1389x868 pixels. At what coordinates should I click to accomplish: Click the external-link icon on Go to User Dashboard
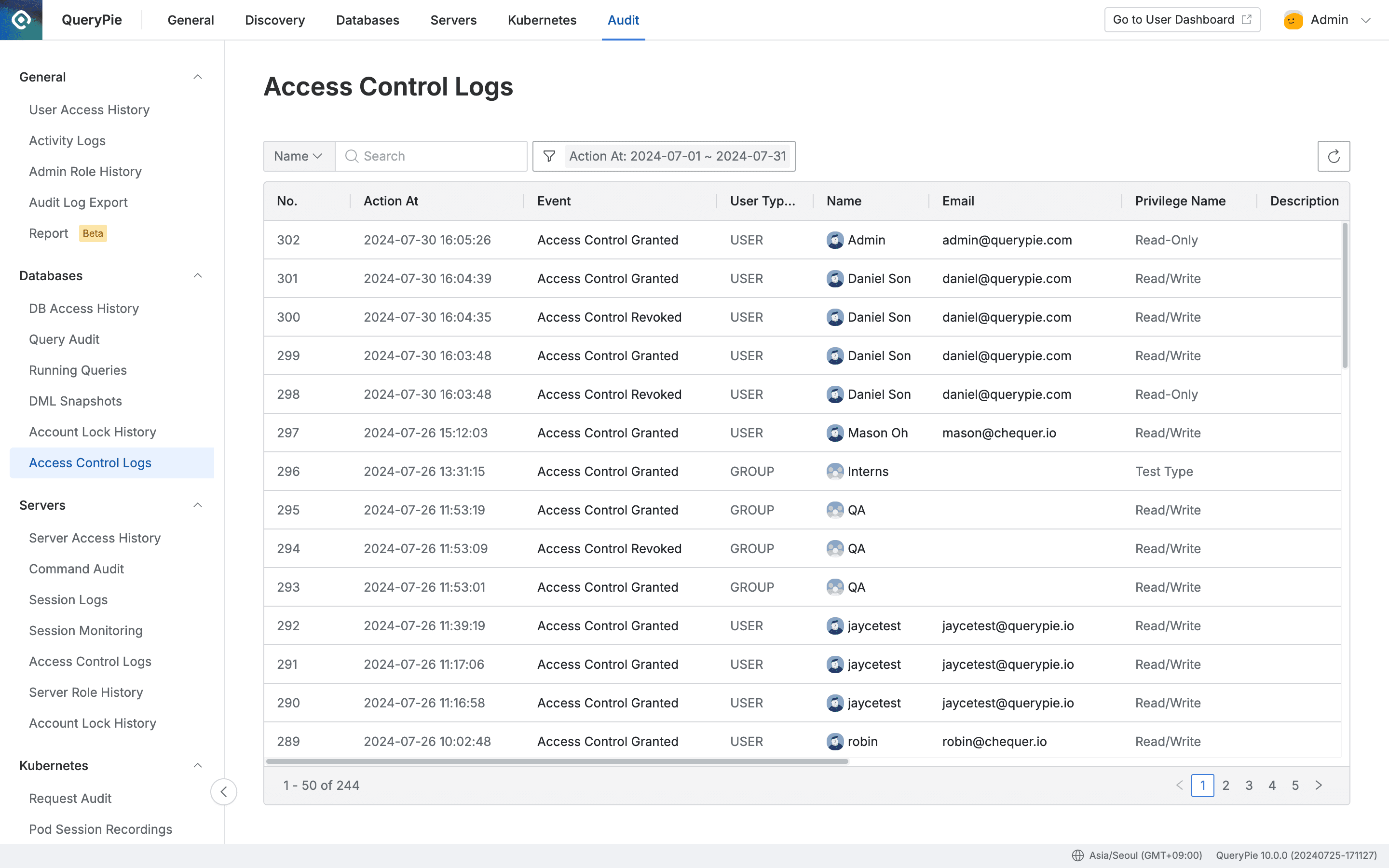[x=1247, y=19]
